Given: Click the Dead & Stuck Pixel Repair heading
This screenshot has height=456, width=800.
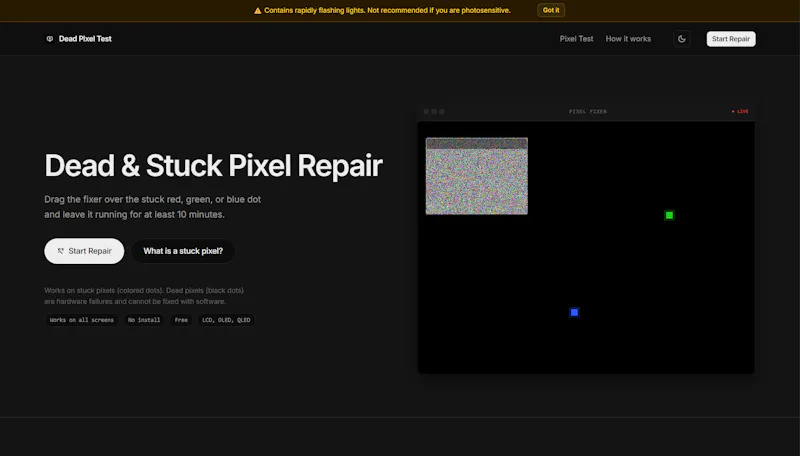Looking at the screenshot, I should click(x=213, y=166).
